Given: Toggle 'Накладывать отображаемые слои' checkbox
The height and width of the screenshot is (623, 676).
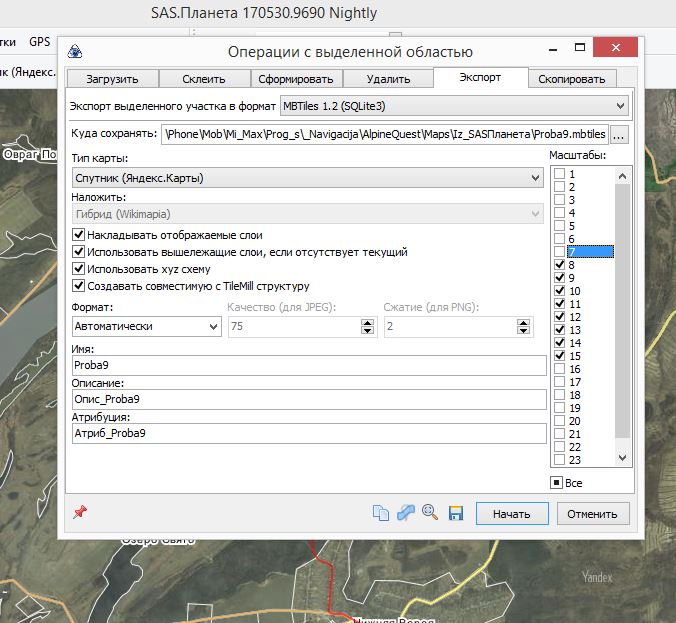Looking at the screenshot, I should (x=79, y=235).
